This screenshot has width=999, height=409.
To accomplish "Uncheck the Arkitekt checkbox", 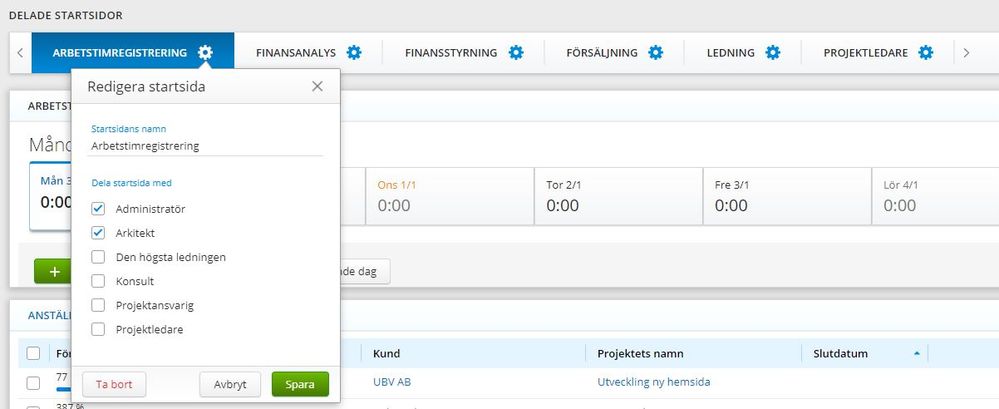I will pos(98,233).
